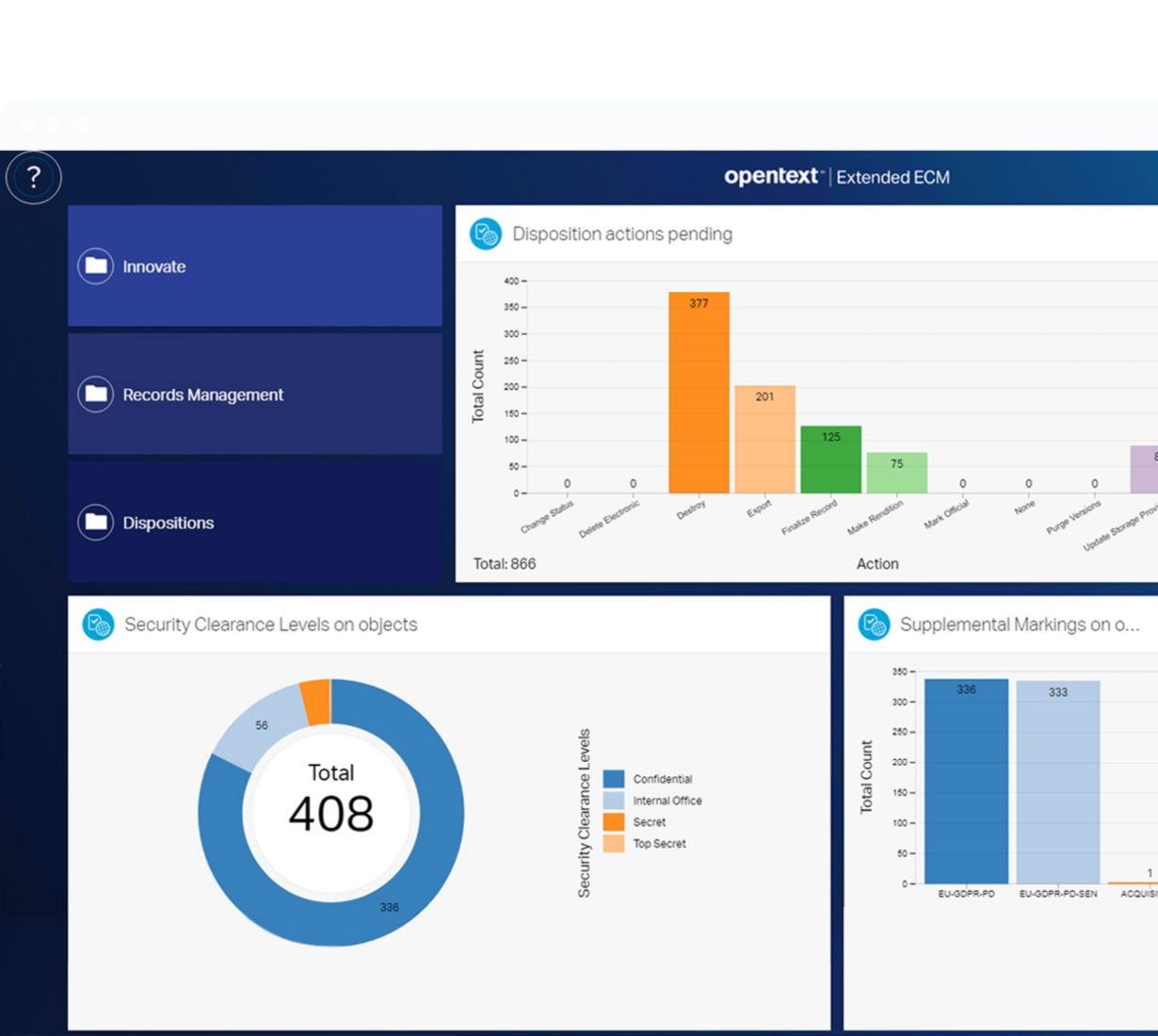The width and height of the screenshot is (1158, 1036).
Task: Click the Dispositions folder icon
Action: pos(96,522)
